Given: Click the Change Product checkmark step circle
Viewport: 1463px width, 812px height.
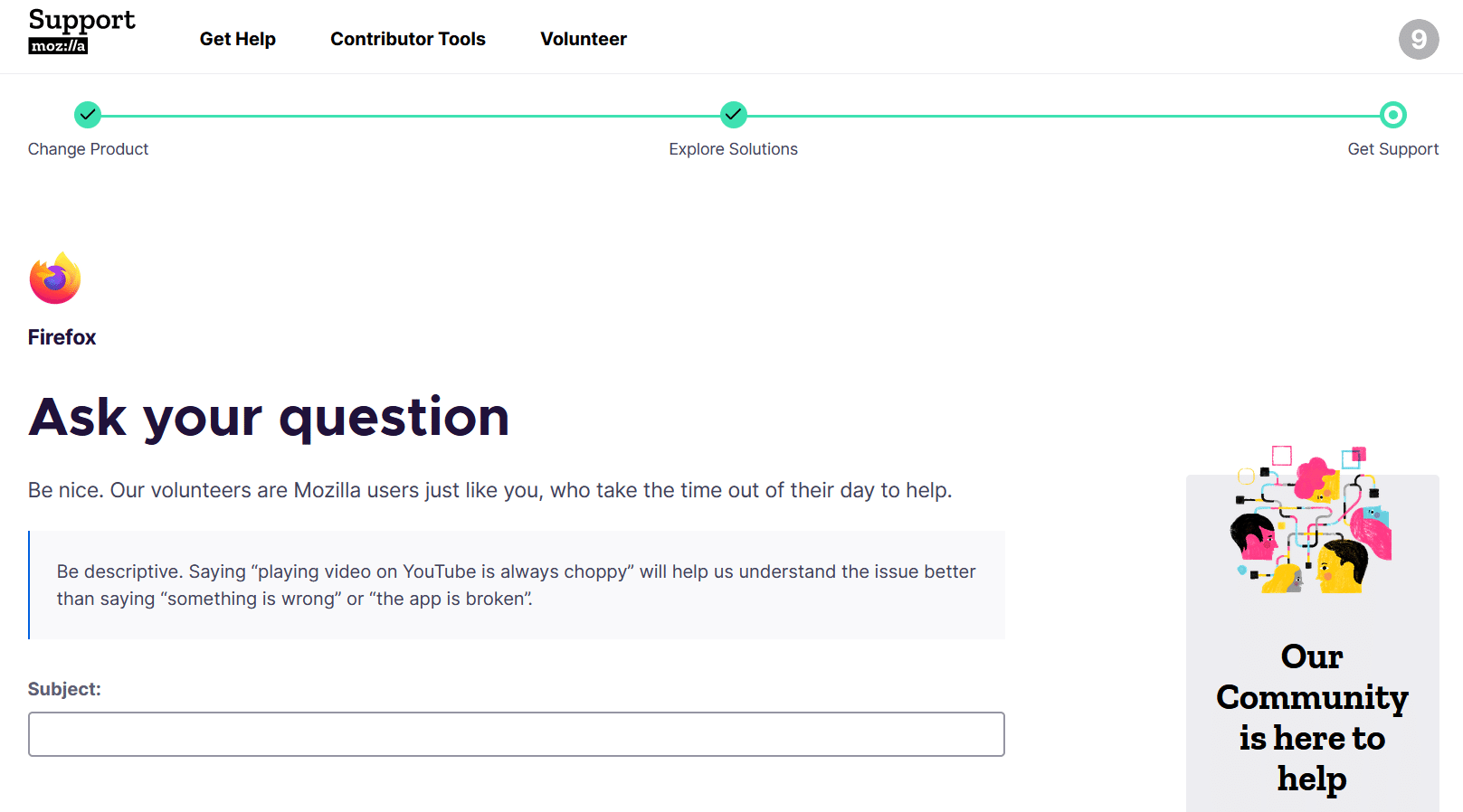Looking at the screenshot, I should point(88,115).
